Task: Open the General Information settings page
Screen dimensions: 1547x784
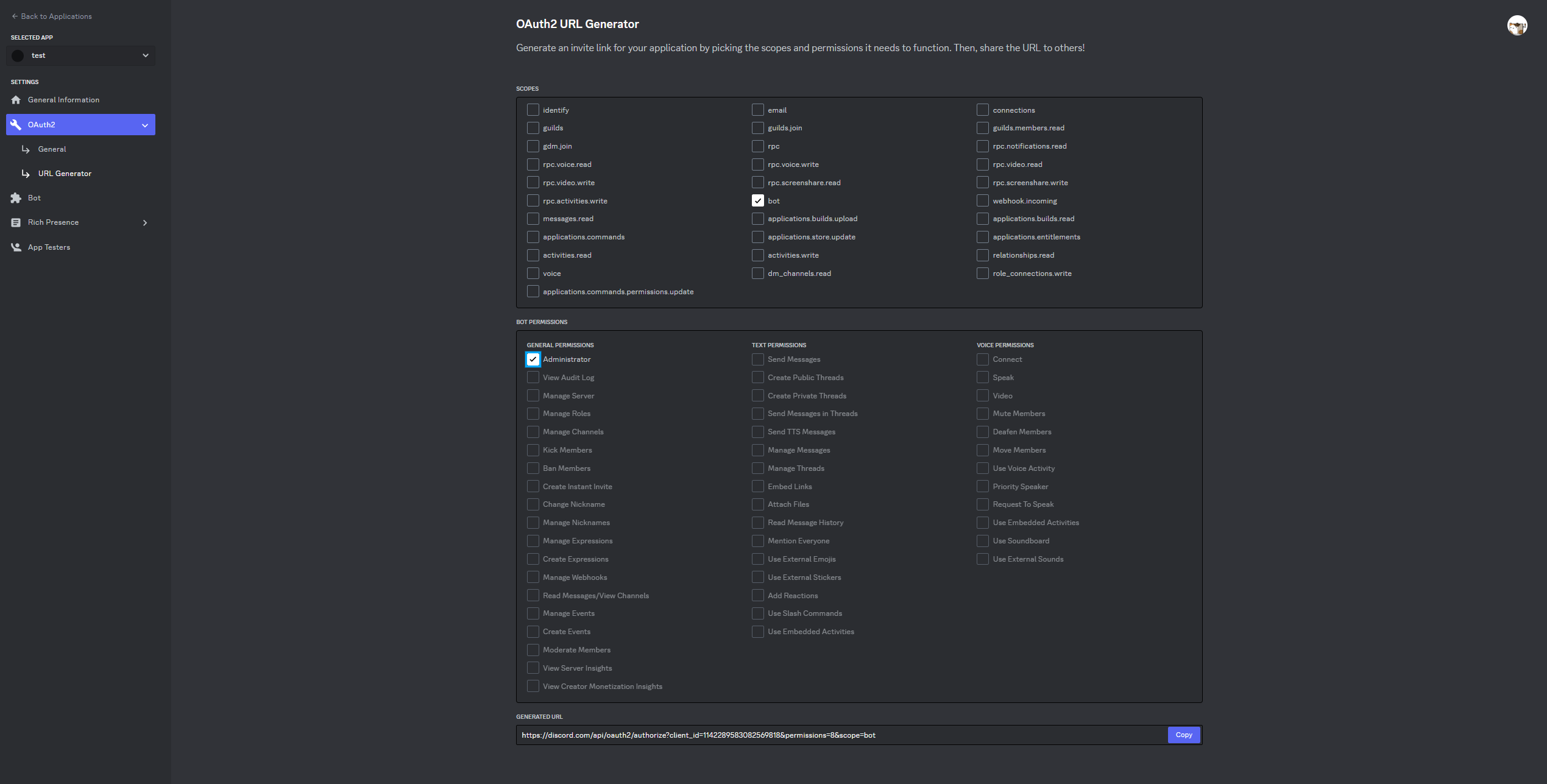Action: coord(80,100)
